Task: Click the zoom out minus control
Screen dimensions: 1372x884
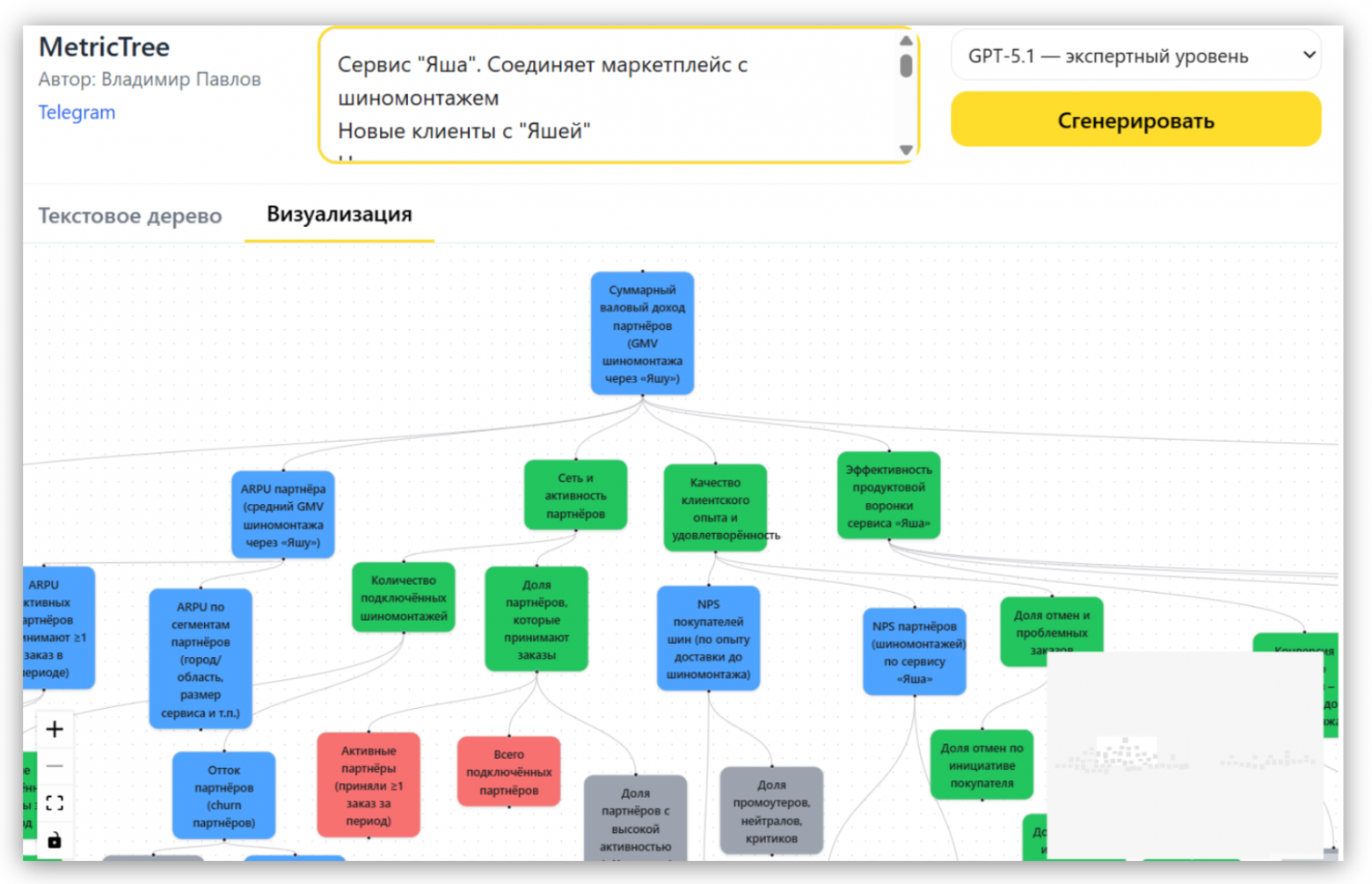Action: [x=55, y=766]
